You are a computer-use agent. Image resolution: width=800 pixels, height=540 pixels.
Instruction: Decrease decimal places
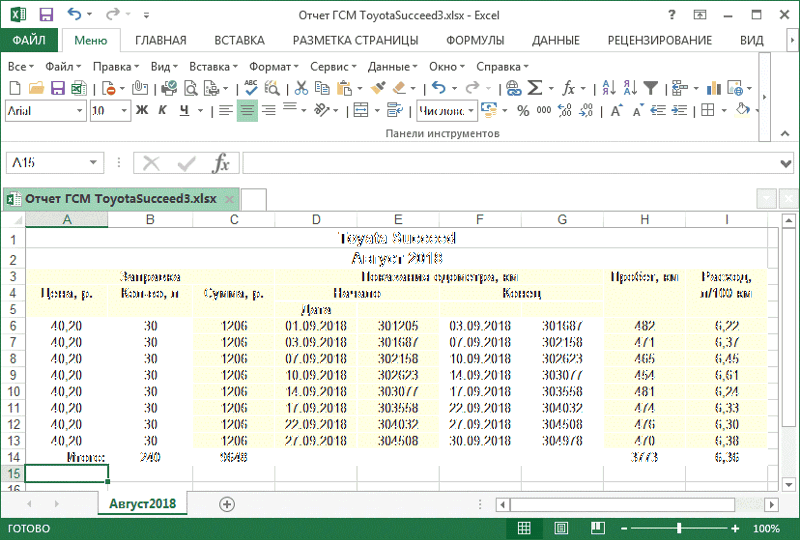[x=586, y=110]
